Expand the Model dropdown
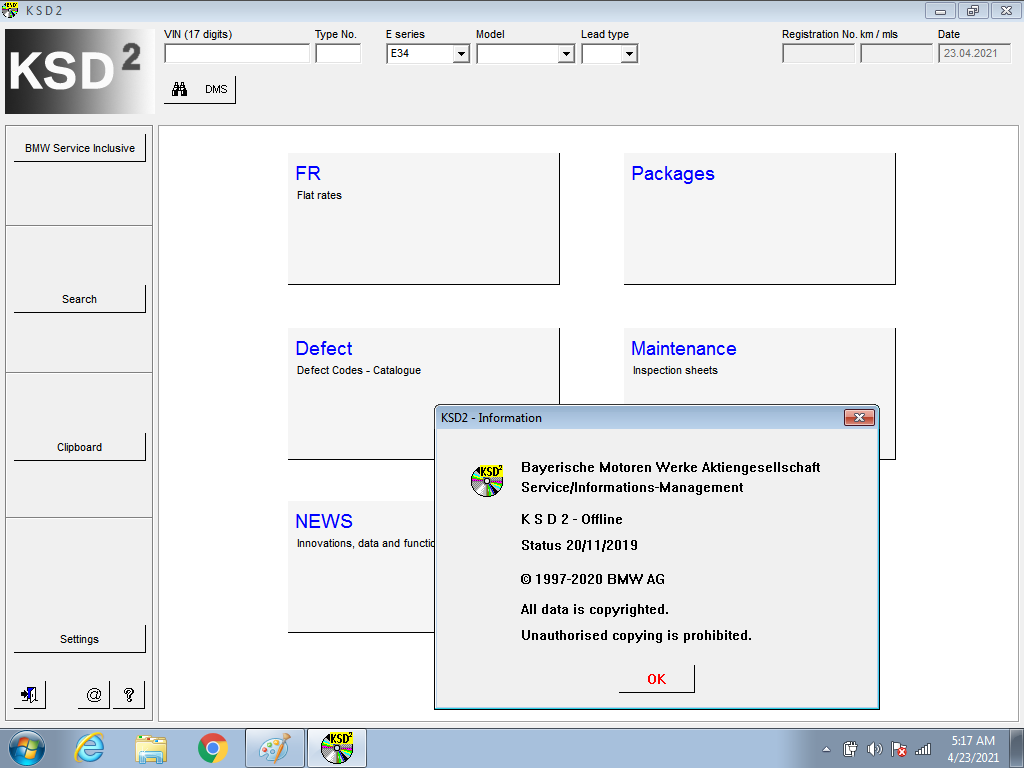 pos(566,54)
